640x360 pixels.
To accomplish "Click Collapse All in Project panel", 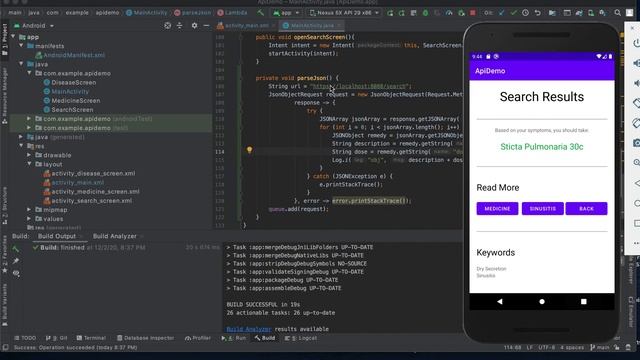I will [x=180, y=25].
